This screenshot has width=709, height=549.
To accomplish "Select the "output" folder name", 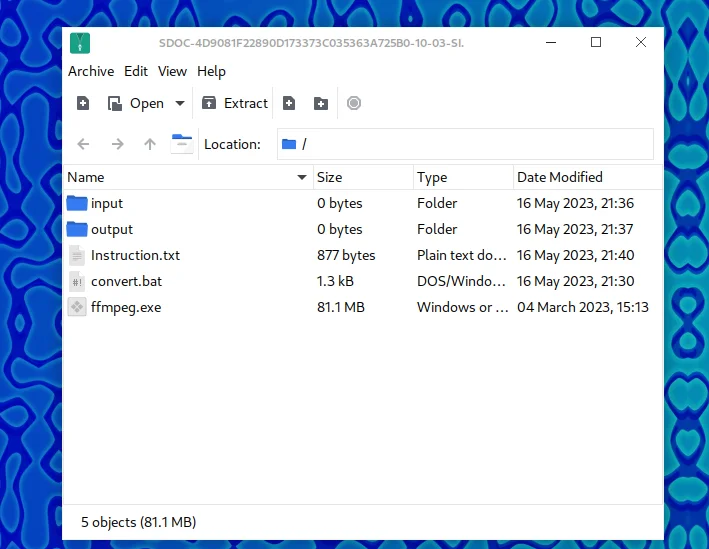I will pos(112,230).
